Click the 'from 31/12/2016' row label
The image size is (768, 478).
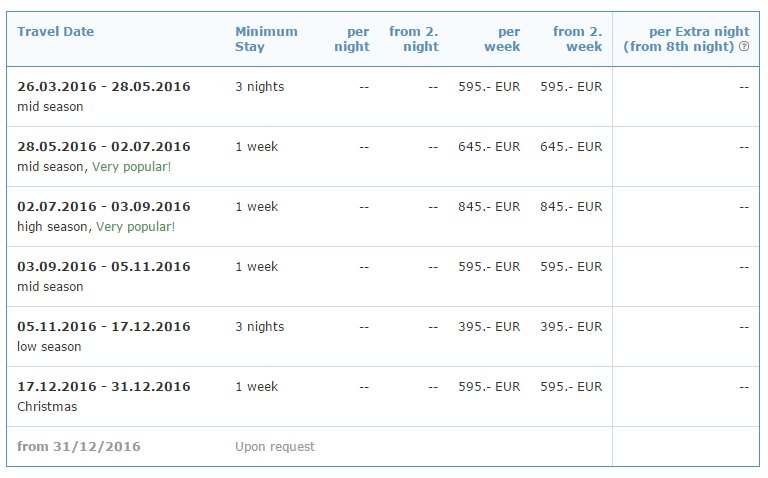click(x=79, y=447)
